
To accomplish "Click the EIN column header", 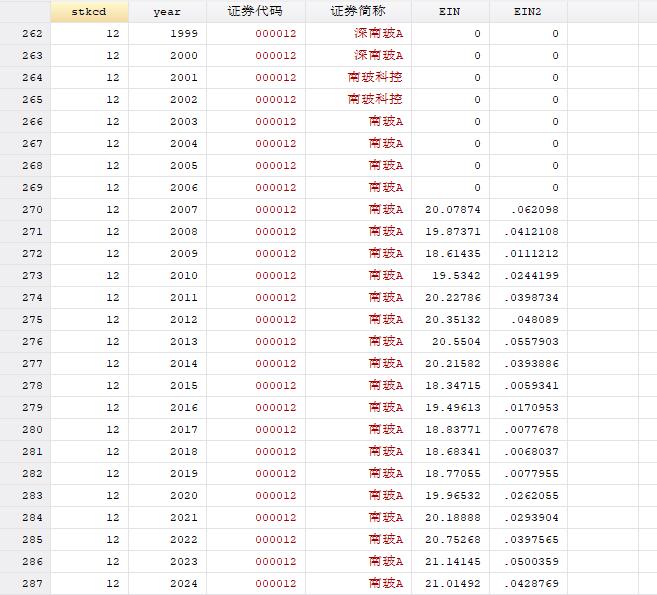I will (449, 12).
